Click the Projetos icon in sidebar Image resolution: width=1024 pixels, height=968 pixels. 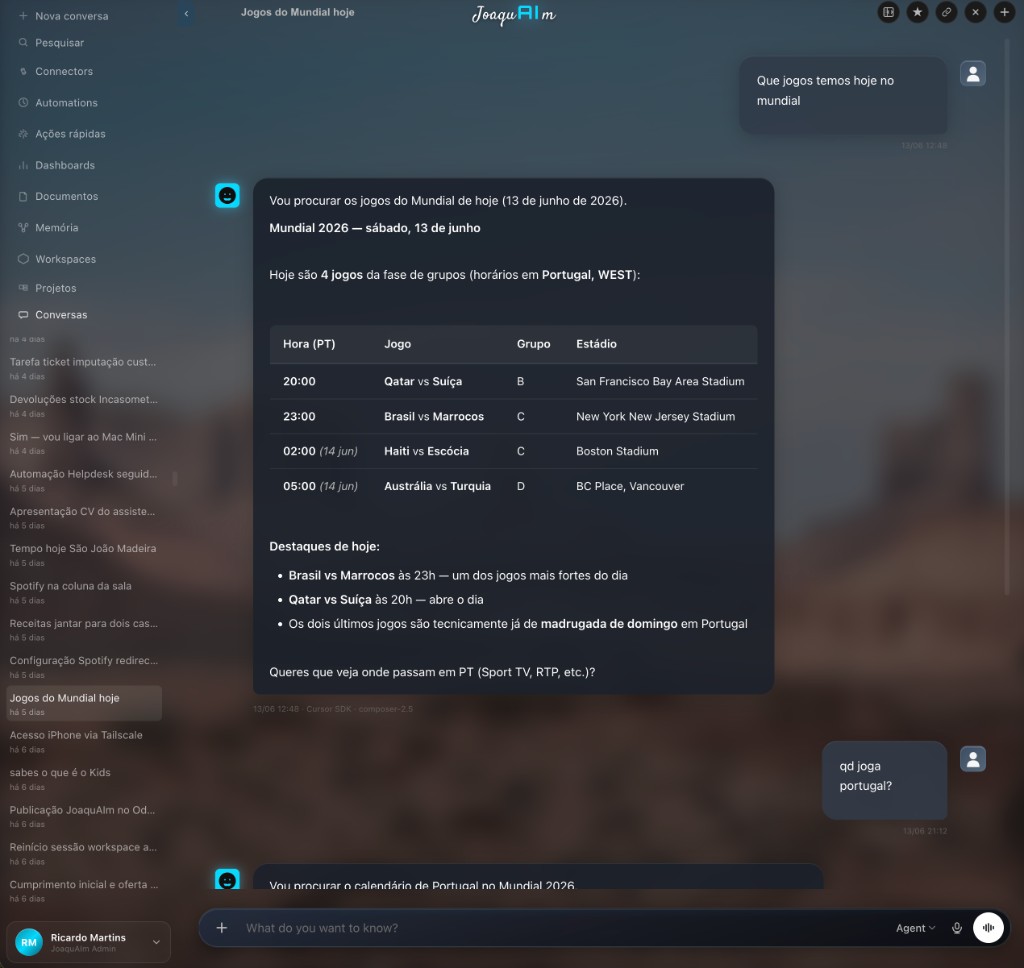(24, 288)
